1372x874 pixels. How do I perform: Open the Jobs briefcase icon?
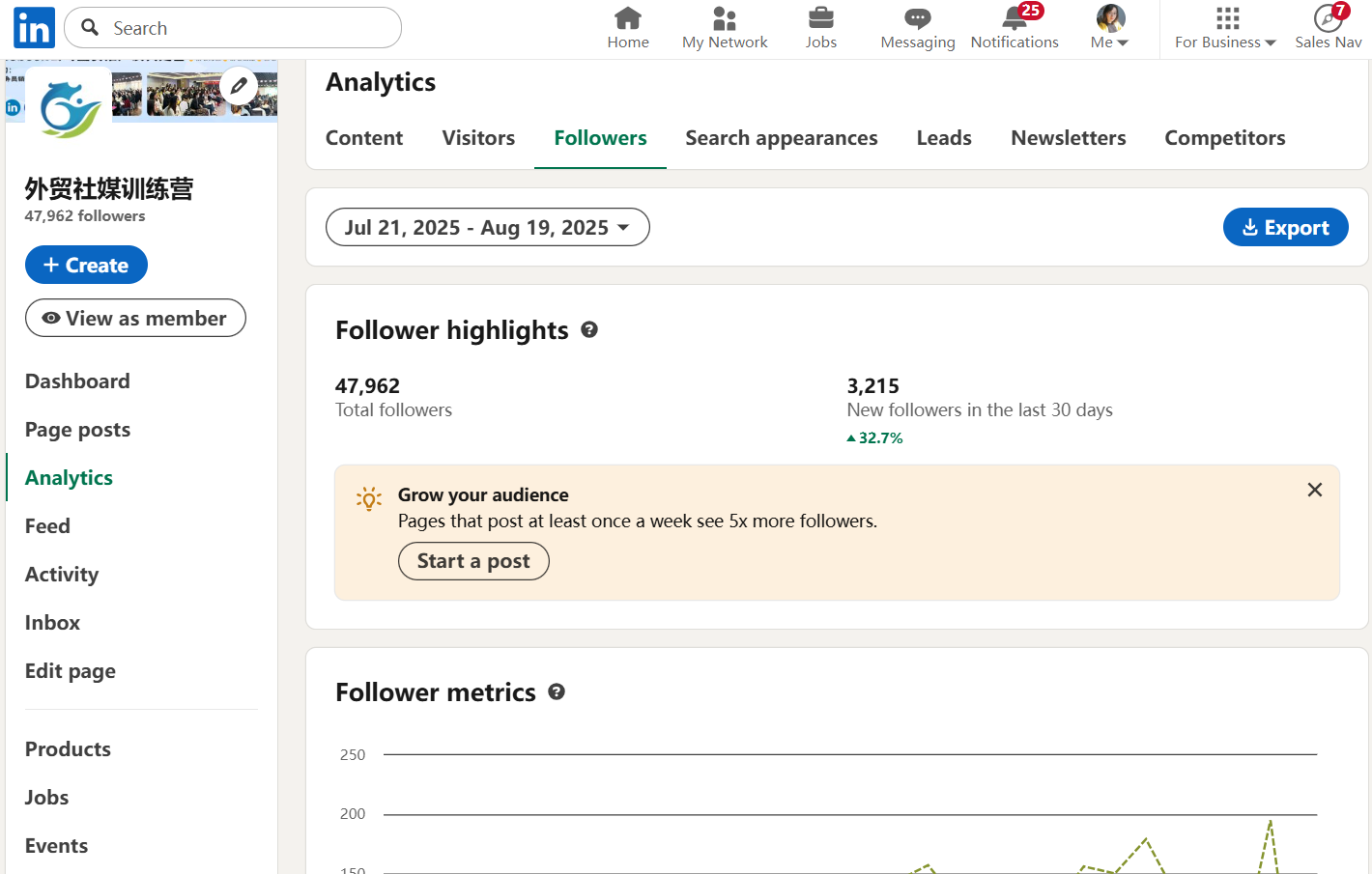821,18
